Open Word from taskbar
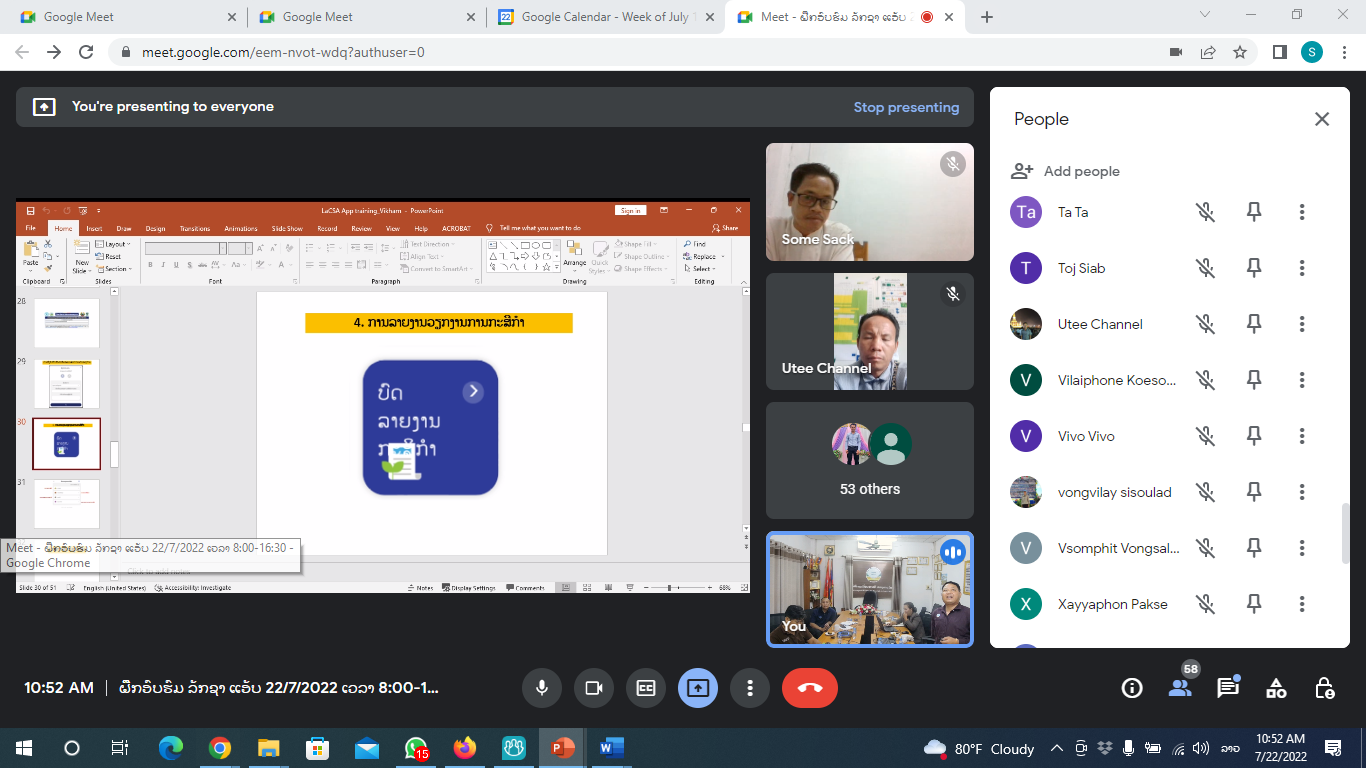 [x=612, y=748]
